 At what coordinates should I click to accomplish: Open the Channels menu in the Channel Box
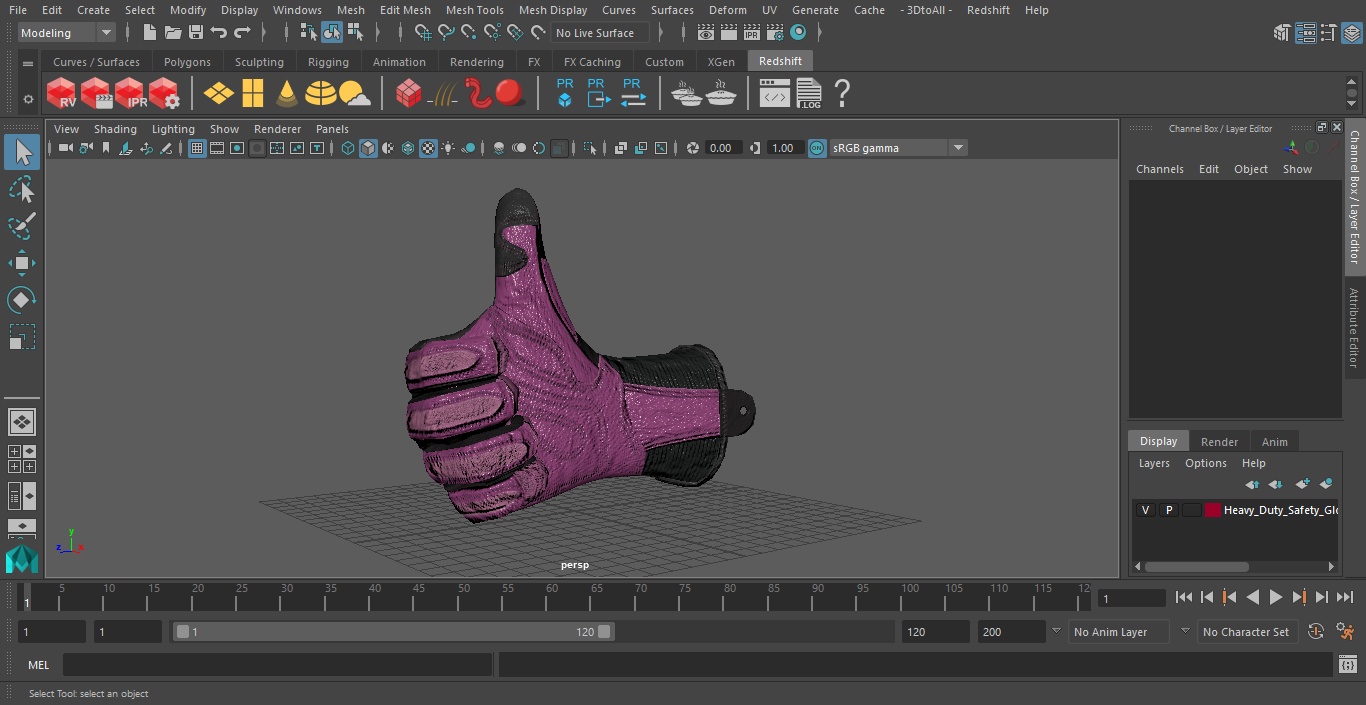click(x=1159, y=169)
